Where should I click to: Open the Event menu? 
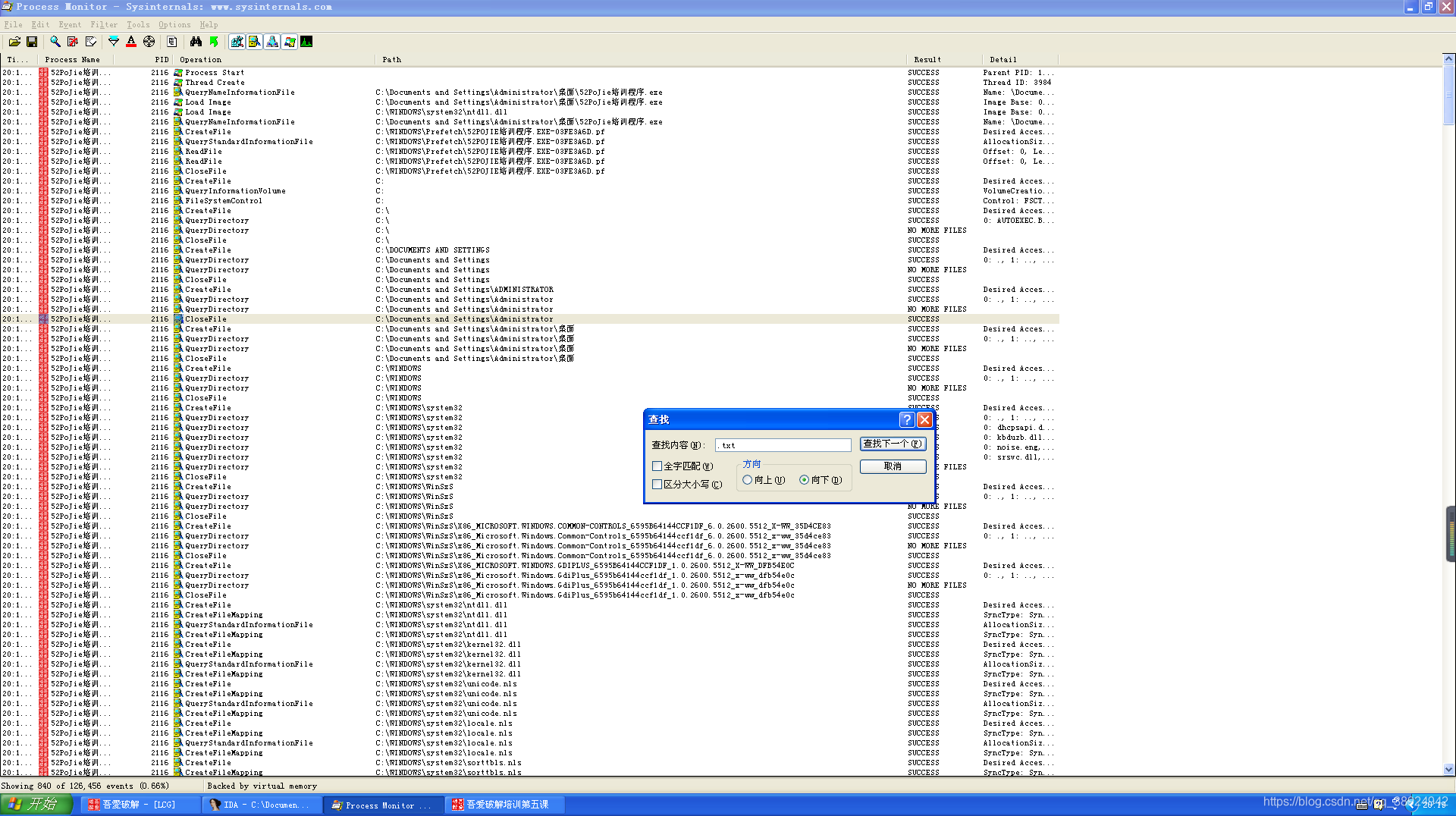click(70, 24)
